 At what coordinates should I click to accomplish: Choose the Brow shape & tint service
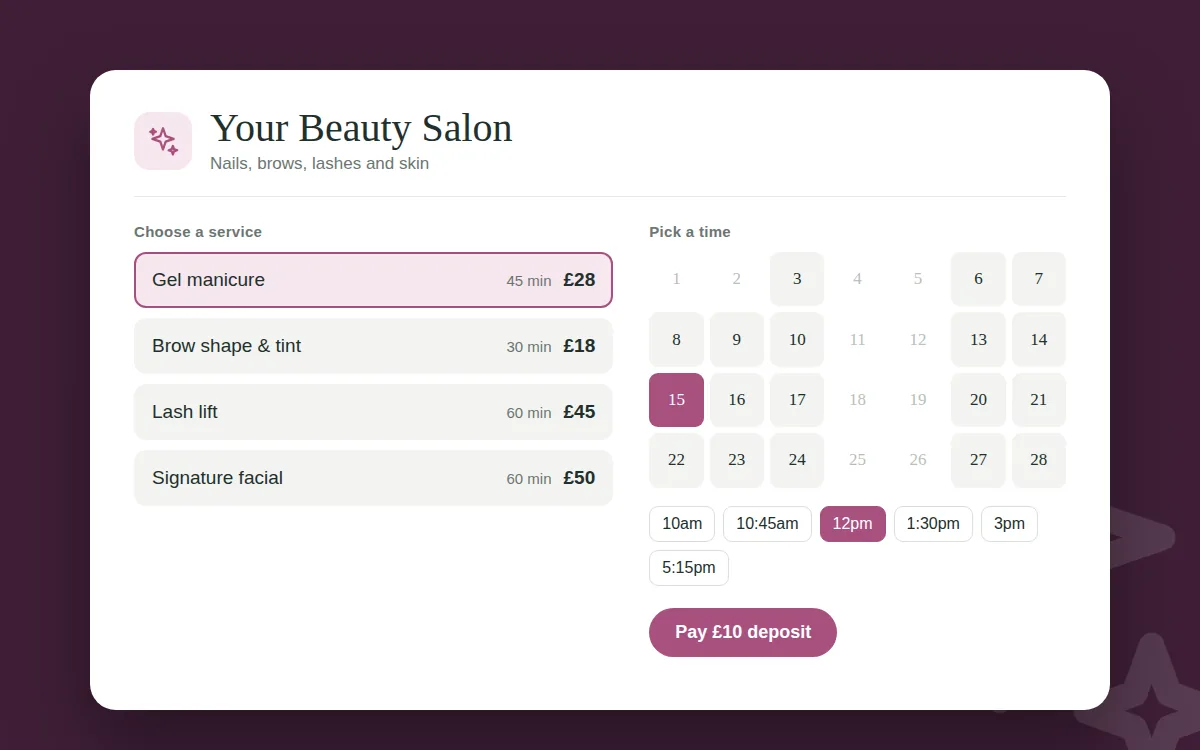373,346
